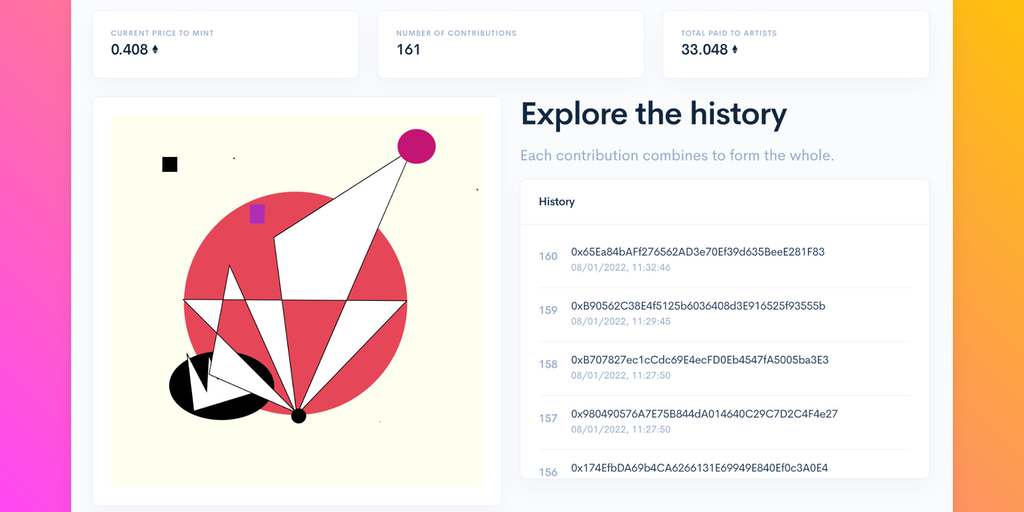
Task: Open contribution address starting 0x65Ea84
Action: click(x=697, y=252)
